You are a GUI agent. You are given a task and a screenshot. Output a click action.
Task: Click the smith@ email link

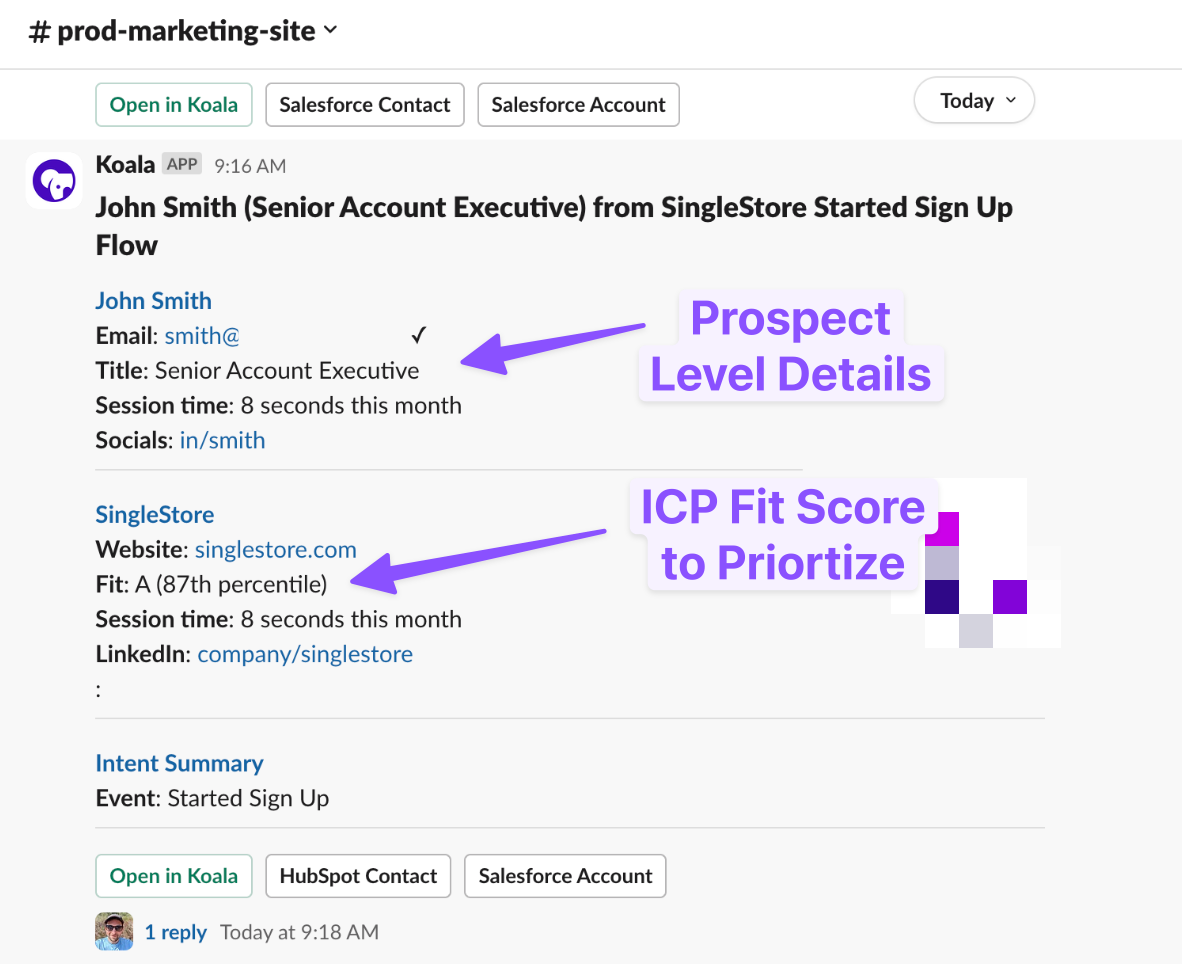coord(202,336)
